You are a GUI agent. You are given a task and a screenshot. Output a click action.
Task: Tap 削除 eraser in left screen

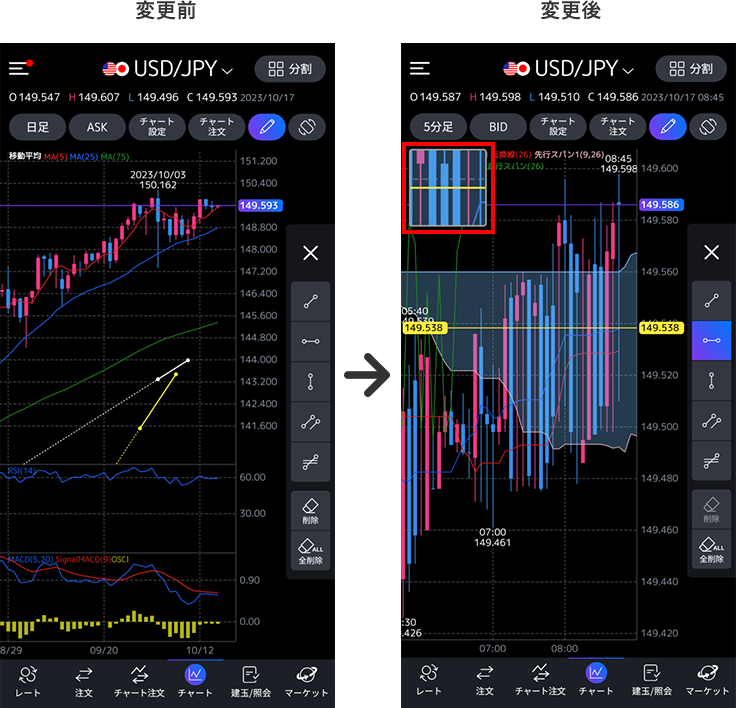[x=310, y=511]
